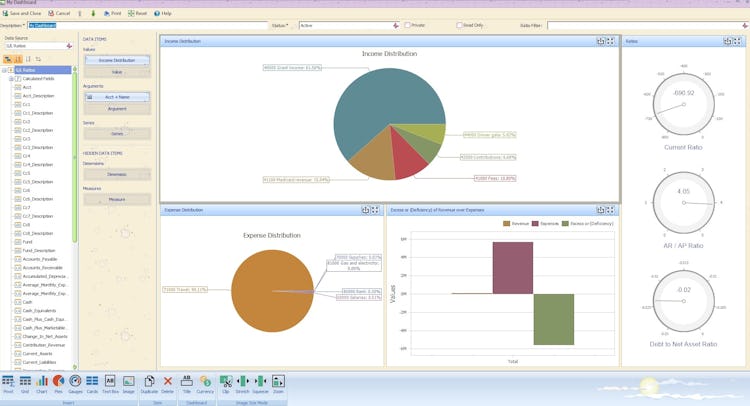Insert an Image dashboard item

tap(129, 384)
